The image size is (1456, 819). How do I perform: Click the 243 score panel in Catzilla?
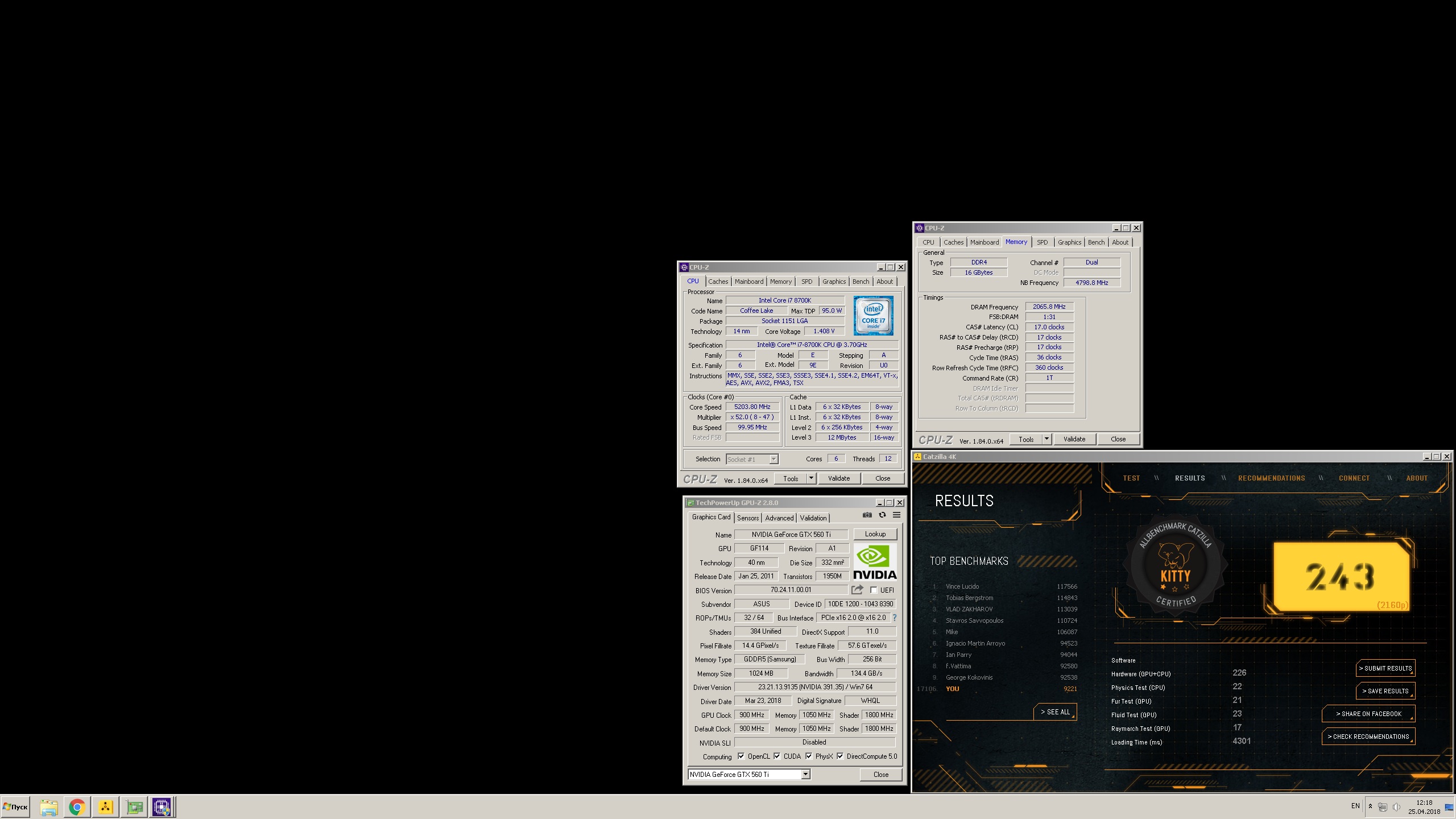1341,576
